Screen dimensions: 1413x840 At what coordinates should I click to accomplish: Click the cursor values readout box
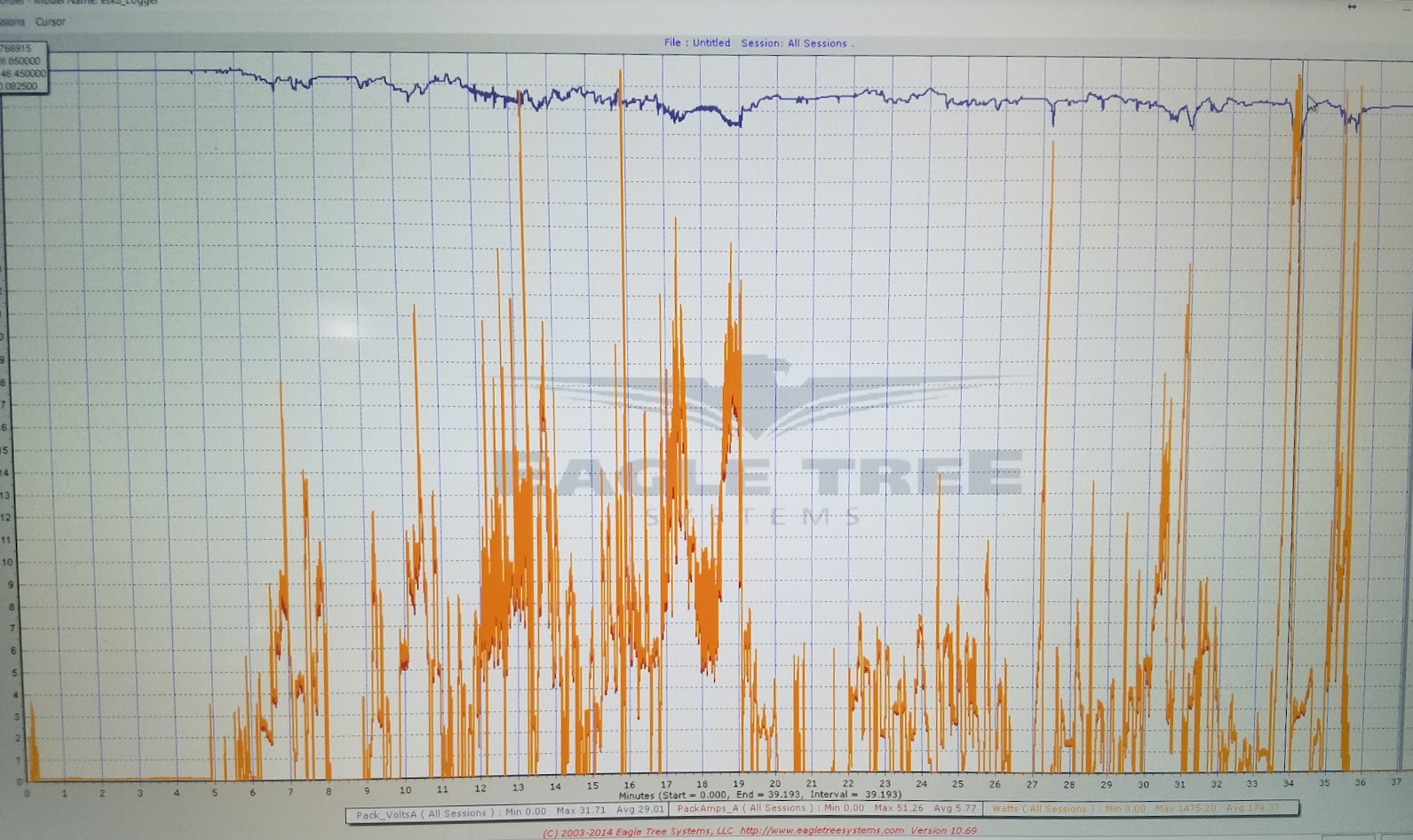pyautogui.click(x=23, y=68)
